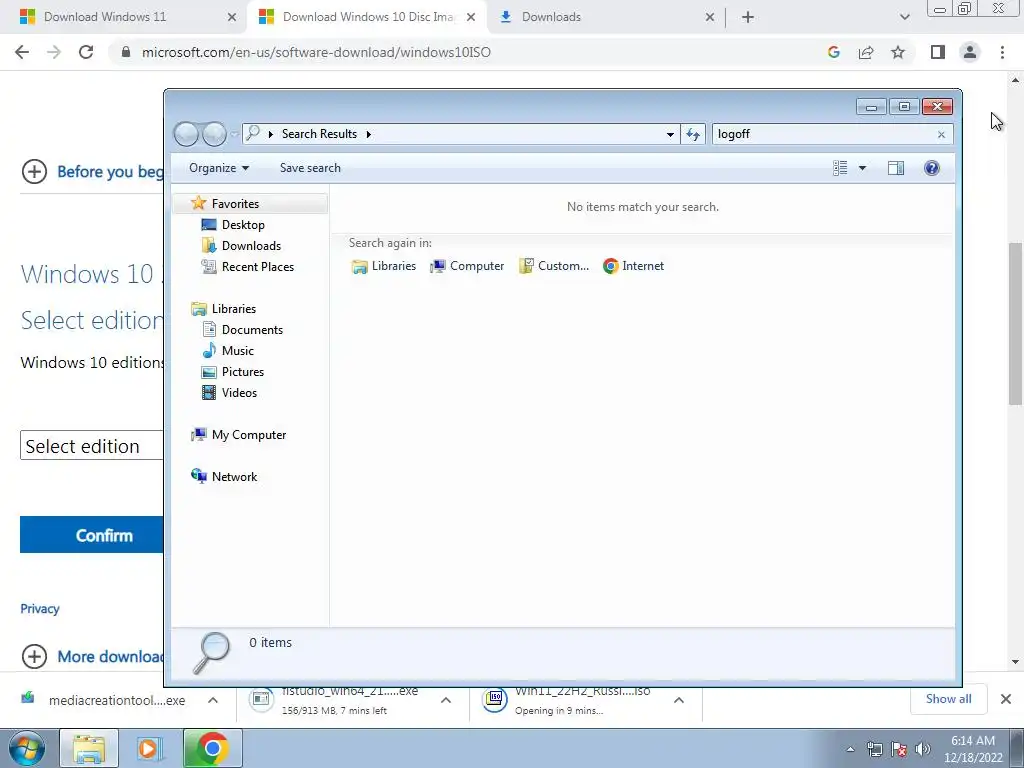Click the Explorer forward navigation button
Screen dimensions: 1024x768
tap(214, 134)
